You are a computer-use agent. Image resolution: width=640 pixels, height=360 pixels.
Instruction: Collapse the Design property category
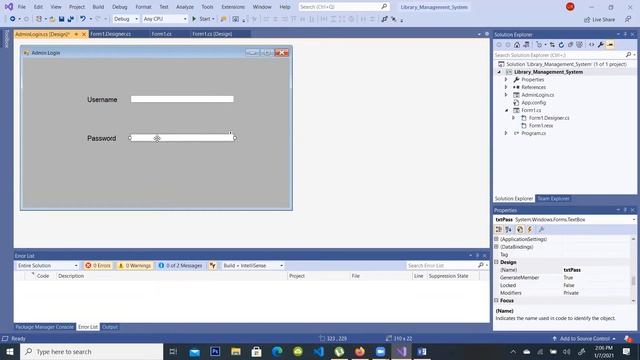tap(497, 262)
